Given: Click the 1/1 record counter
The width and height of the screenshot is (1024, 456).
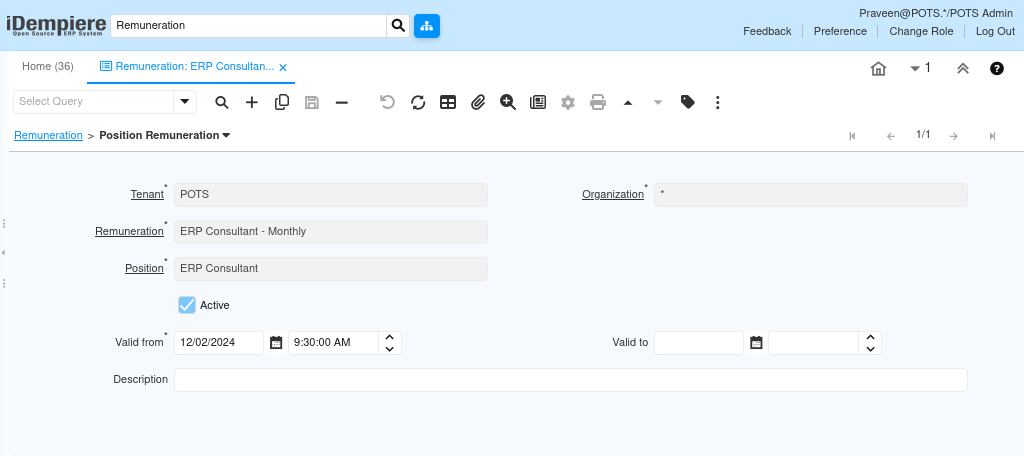Looking at the screenshot, I should point(923,135).
